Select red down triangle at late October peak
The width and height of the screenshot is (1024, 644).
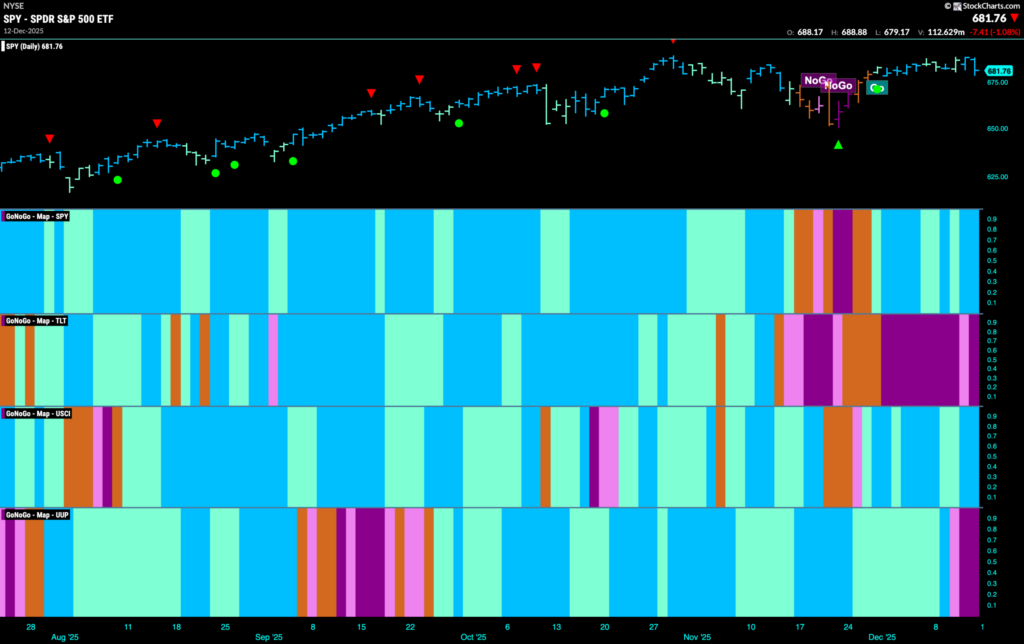pos(673,42)
